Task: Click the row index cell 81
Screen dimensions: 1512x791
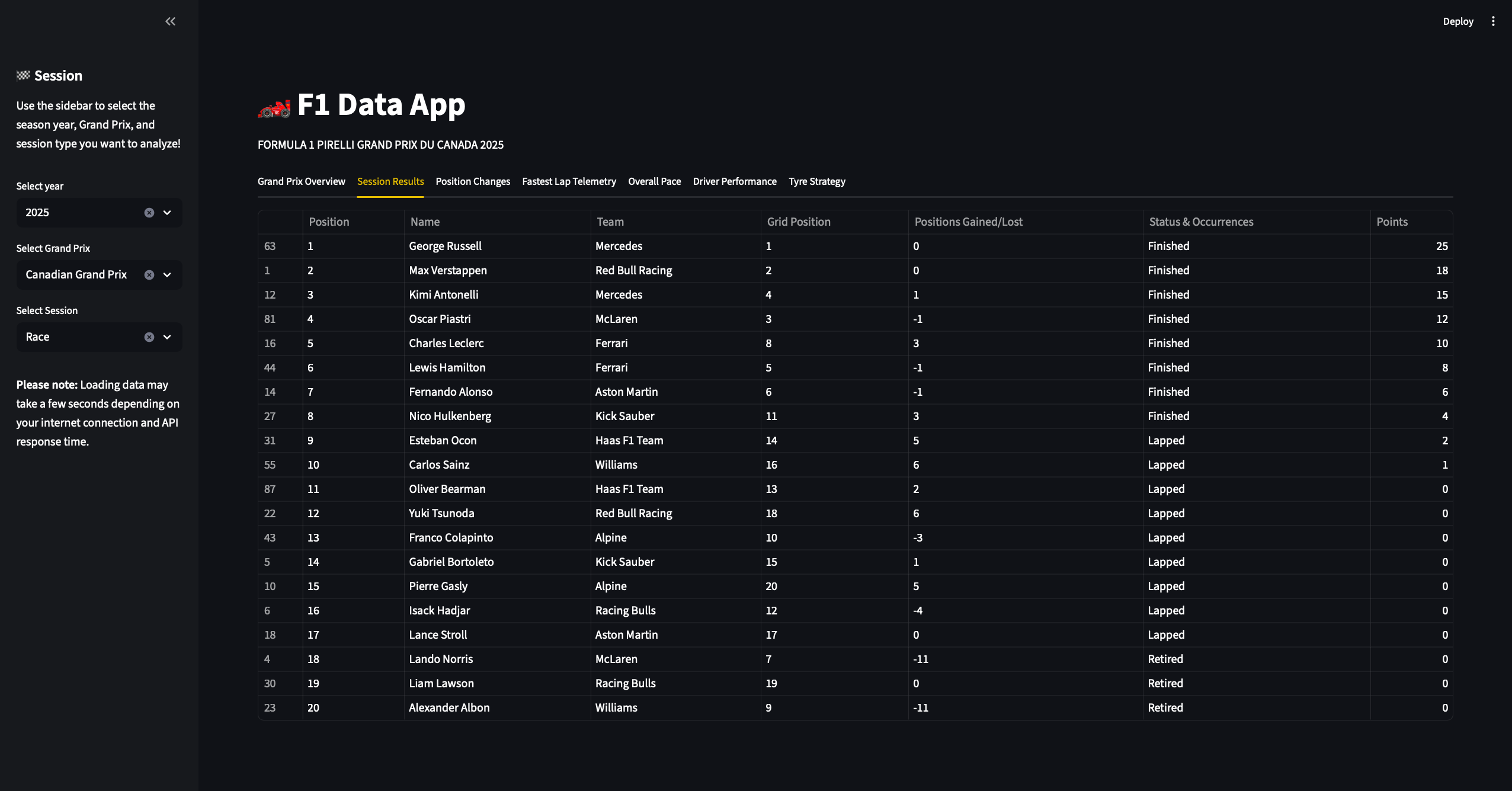Action: 280,319
